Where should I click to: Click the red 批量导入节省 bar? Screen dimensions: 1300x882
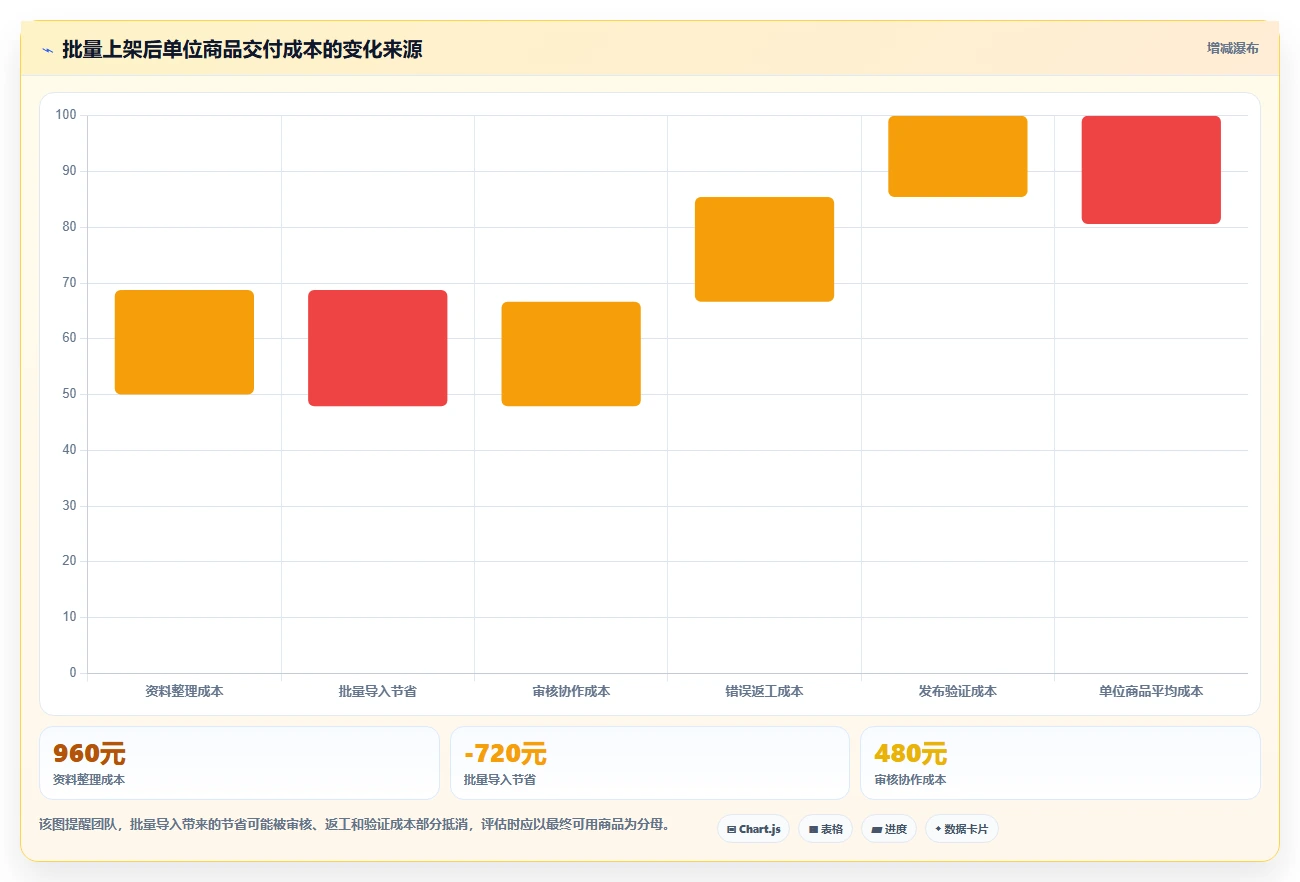(378, 348)
